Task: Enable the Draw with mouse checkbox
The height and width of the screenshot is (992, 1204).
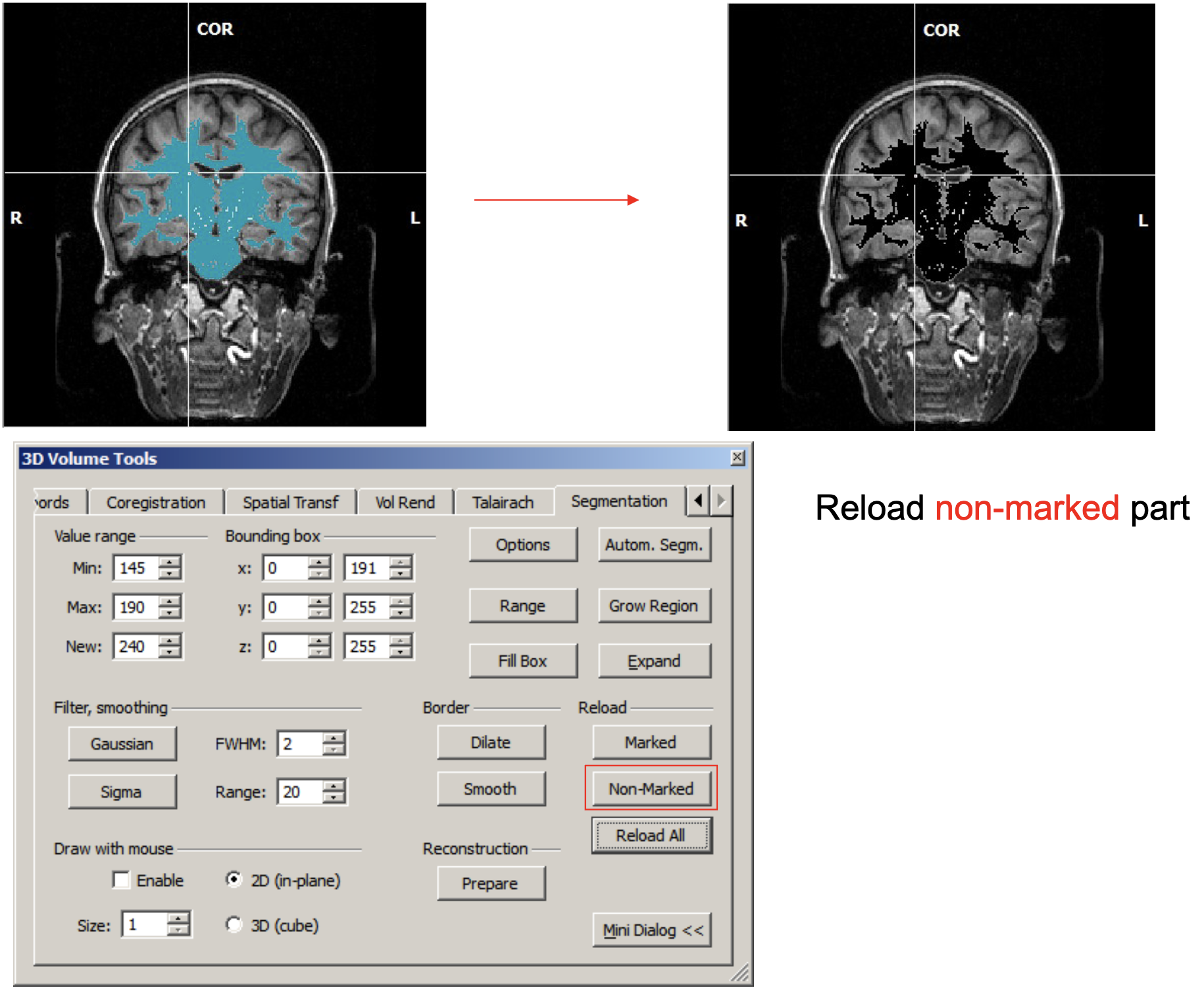Action: 122,880
